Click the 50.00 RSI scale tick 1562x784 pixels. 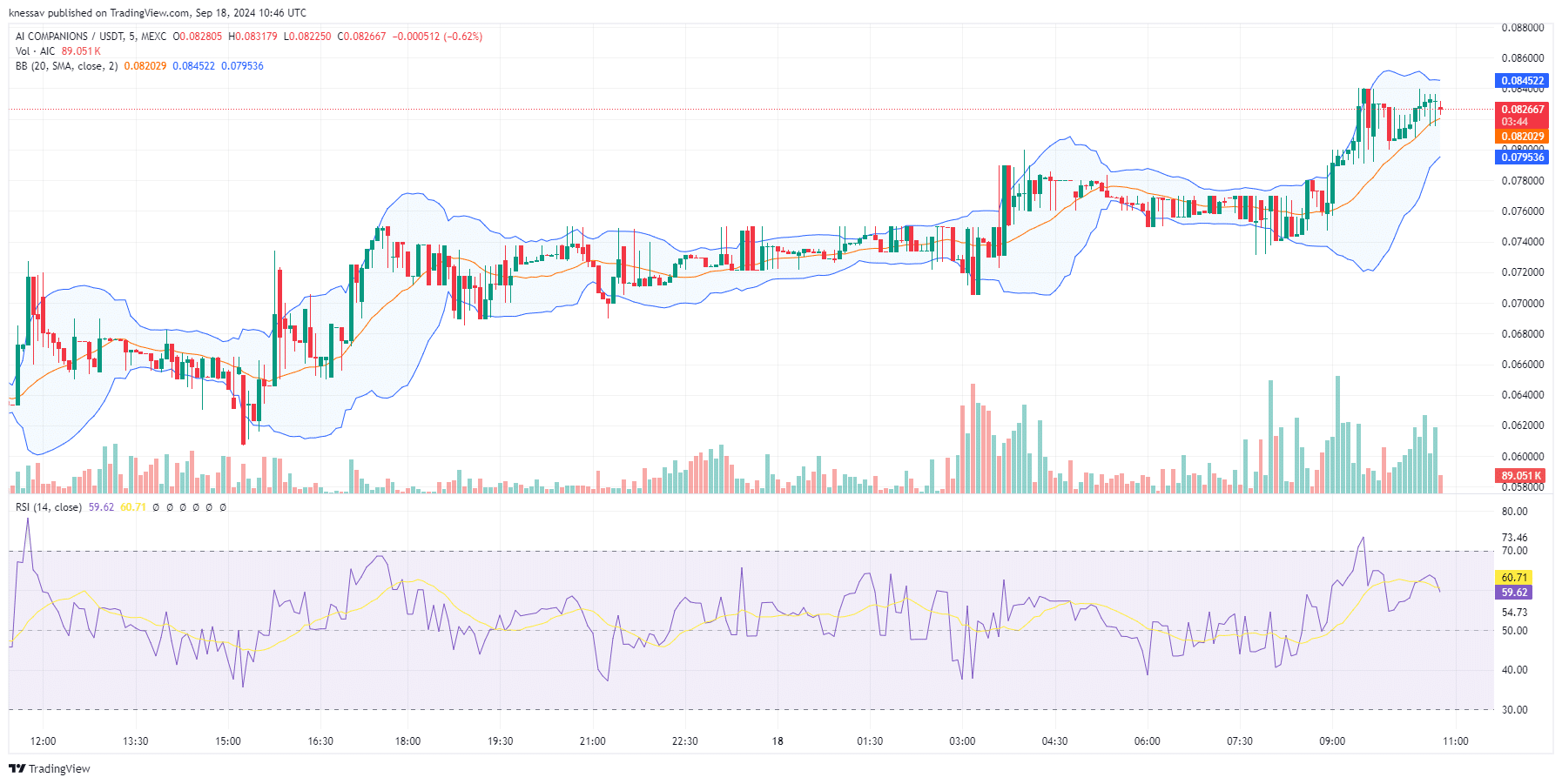tap(1514, 631)
